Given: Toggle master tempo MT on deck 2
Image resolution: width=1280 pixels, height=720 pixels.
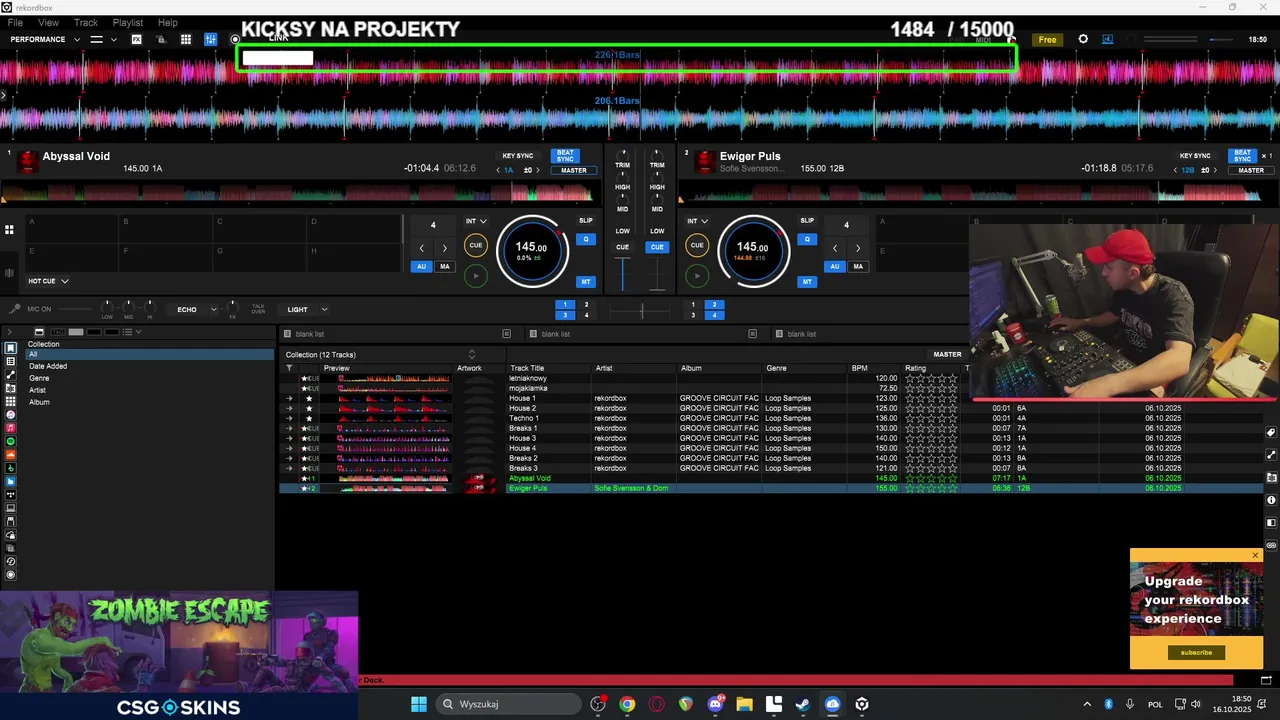Looking at the screenshot, I should (807, 282).
